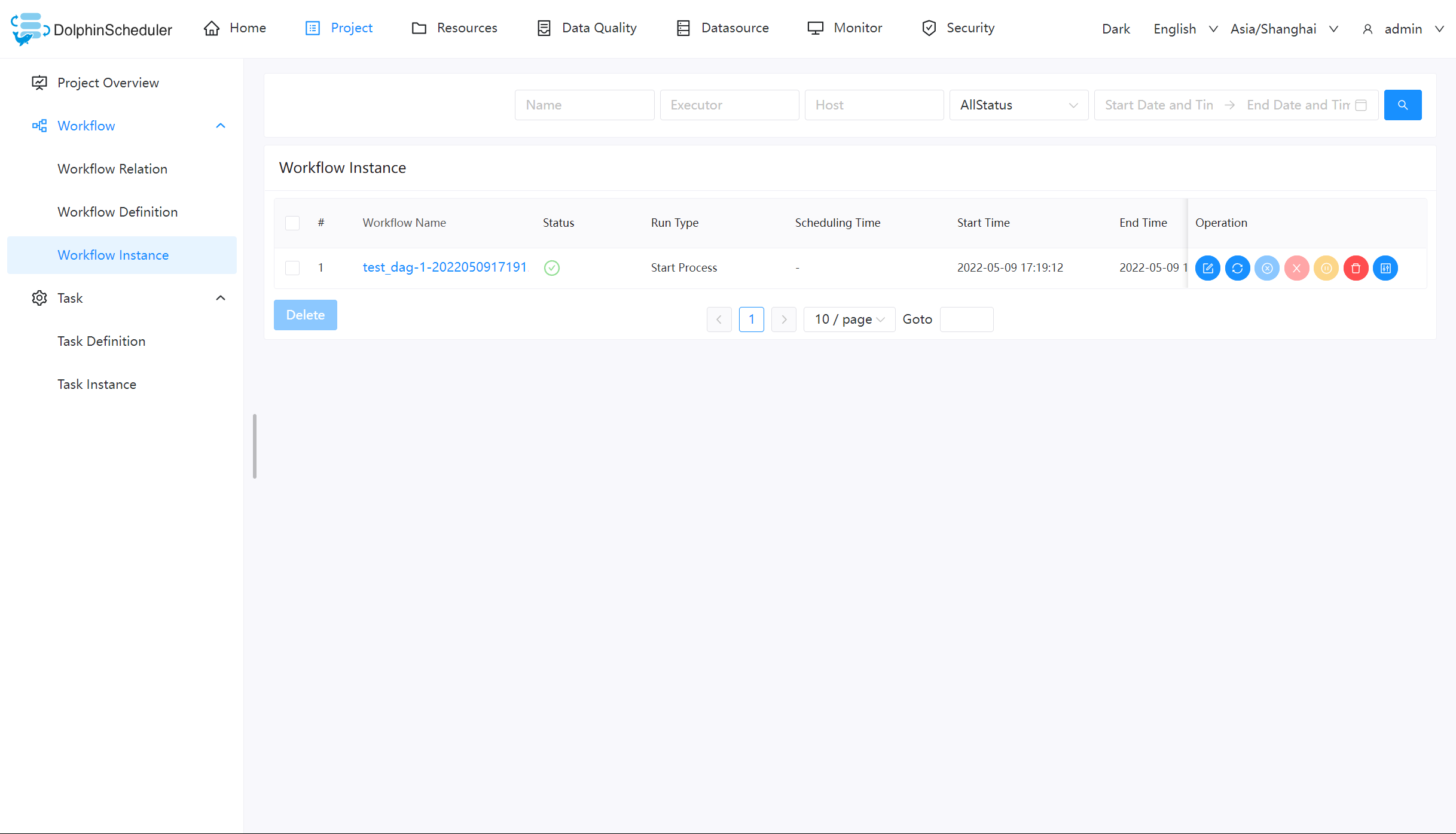The image size is (1456, 834).
Task: Click the pink X stop icon
Action: coord(1296,268)
